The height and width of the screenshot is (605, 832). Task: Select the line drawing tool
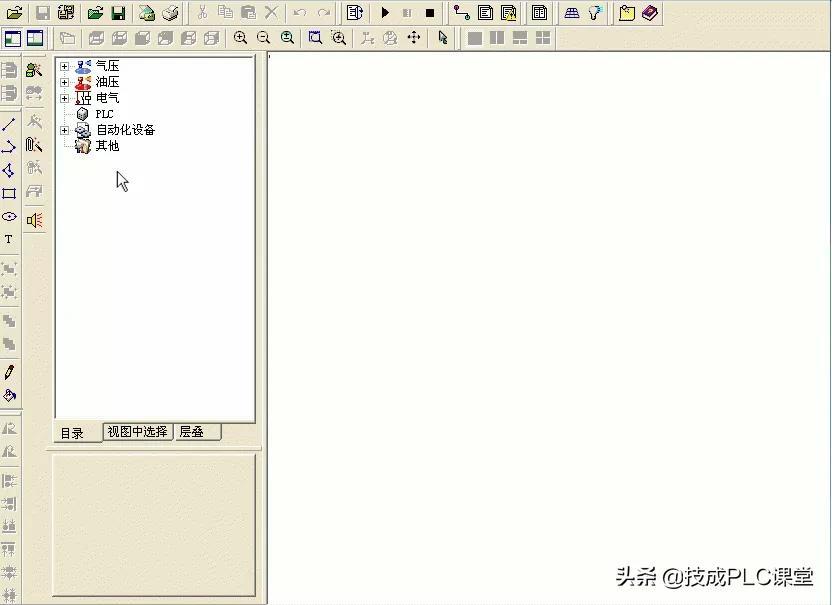pyautogui.click(x=9, y=124)
